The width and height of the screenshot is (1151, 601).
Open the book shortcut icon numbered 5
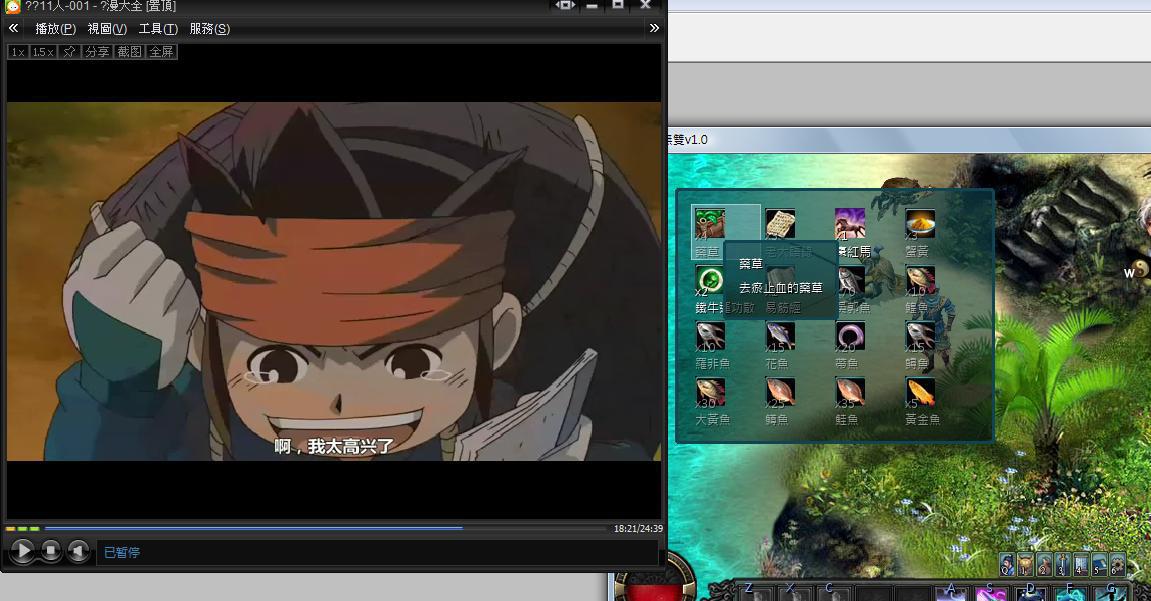point(1099,564)
